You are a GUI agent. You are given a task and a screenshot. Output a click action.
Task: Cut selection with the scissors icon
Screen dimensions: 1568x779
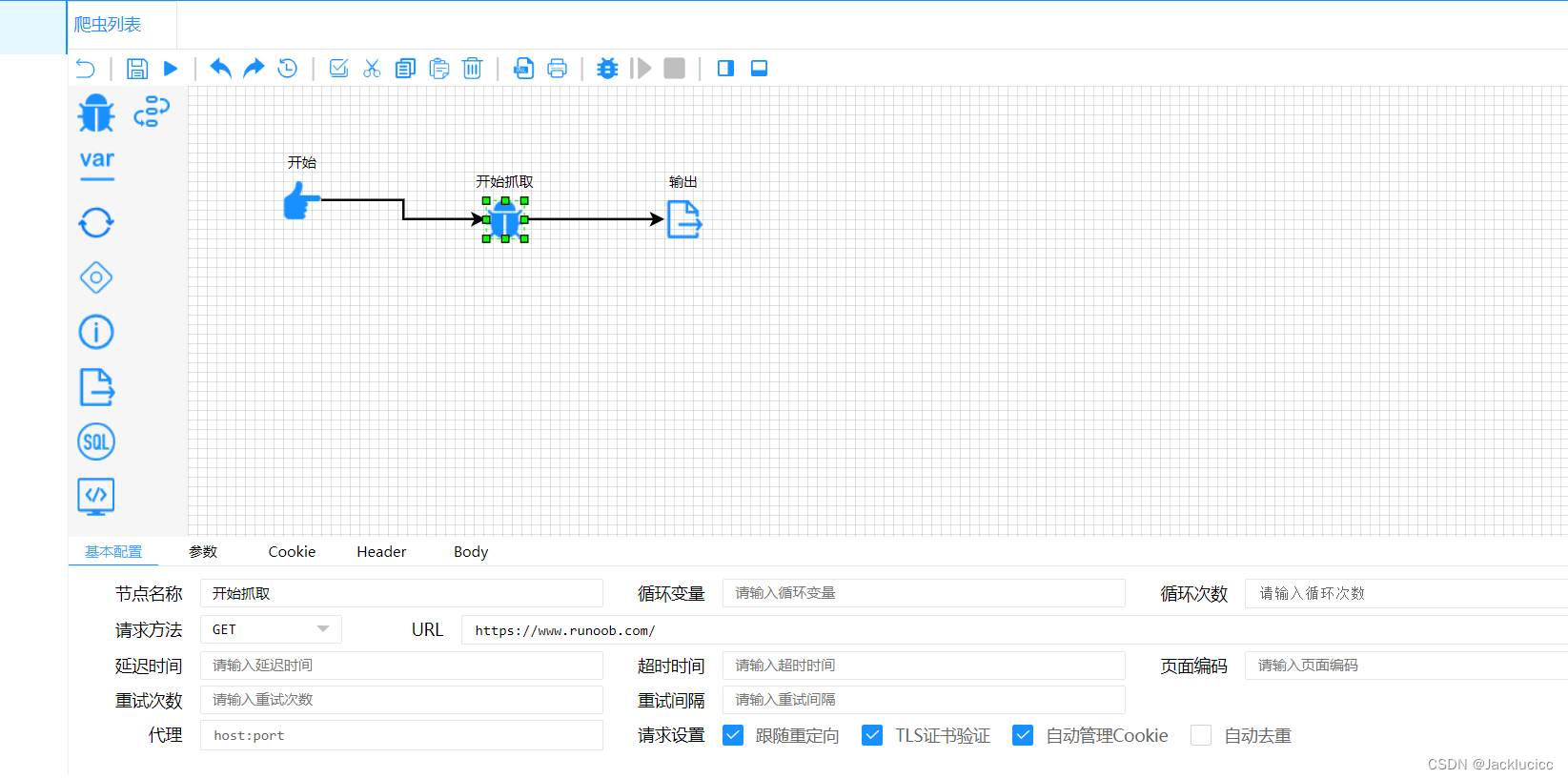pyautogui.click(x=372, y=69)
